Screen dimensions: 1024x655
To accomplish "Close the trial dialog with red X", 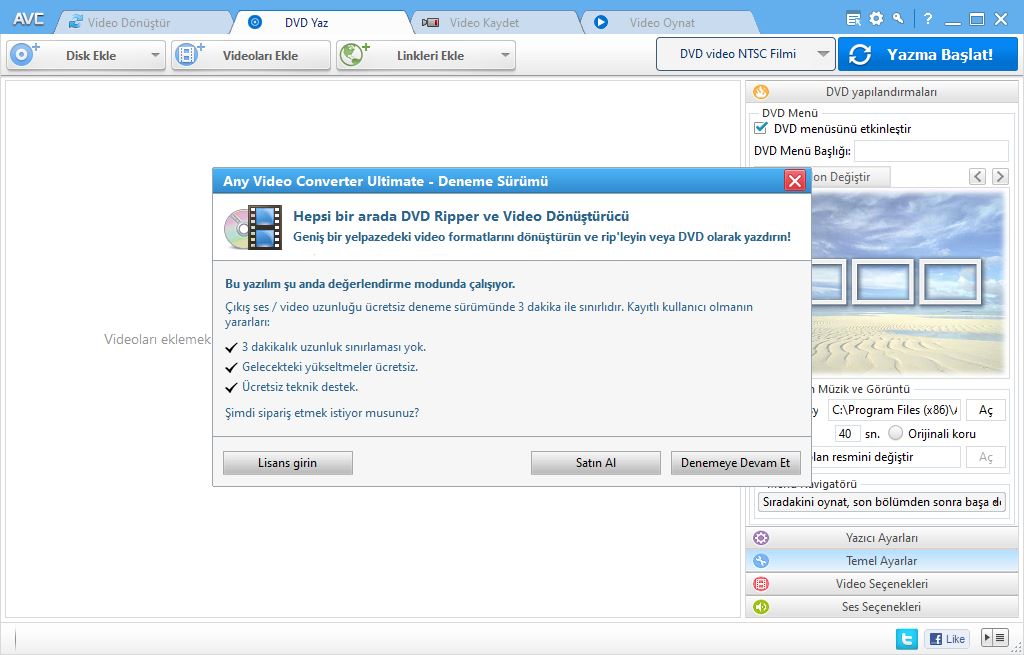I will 794,181.
